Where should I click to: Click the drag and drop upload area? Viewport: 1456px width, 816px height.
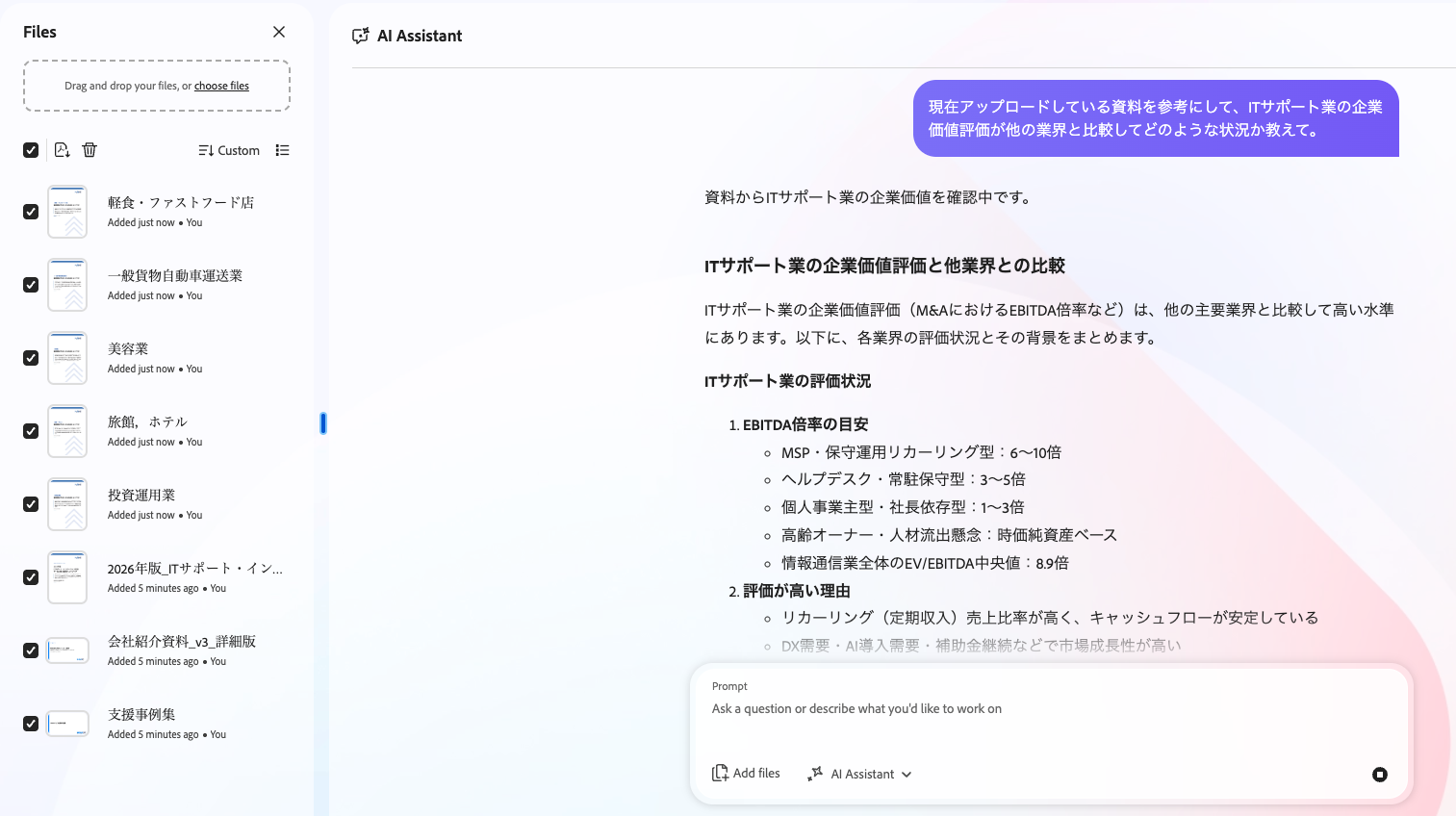coord(157,86)
